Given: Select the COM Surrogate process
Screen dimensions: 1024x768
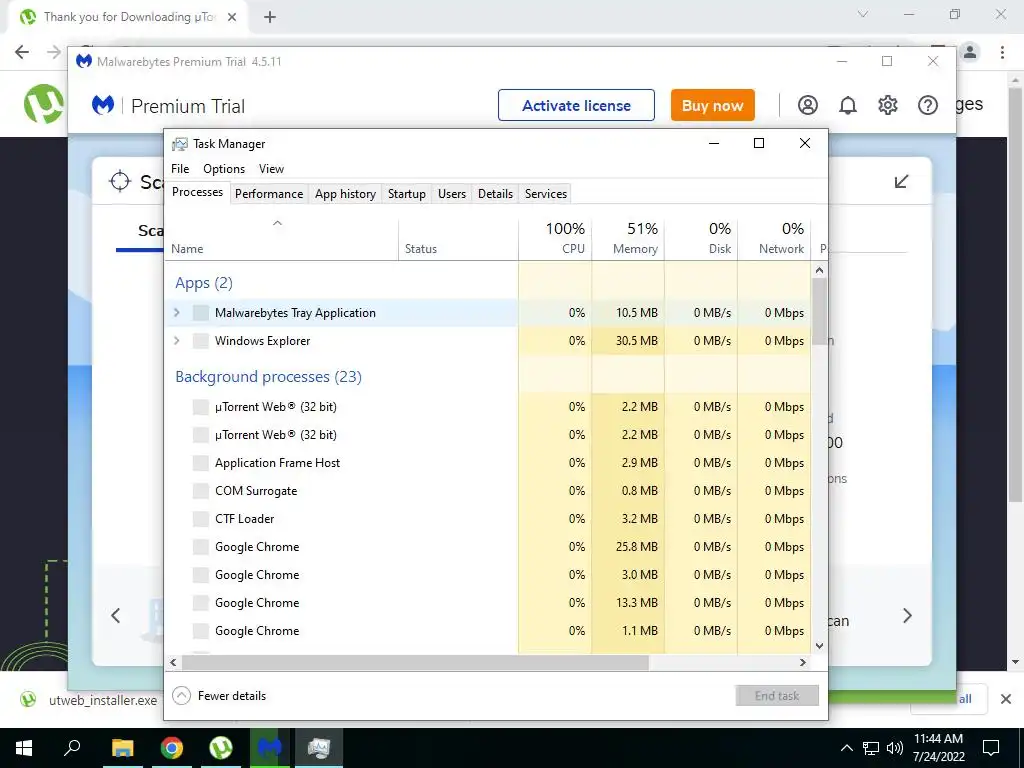Looking at the screenshot, I should [488, 491].
